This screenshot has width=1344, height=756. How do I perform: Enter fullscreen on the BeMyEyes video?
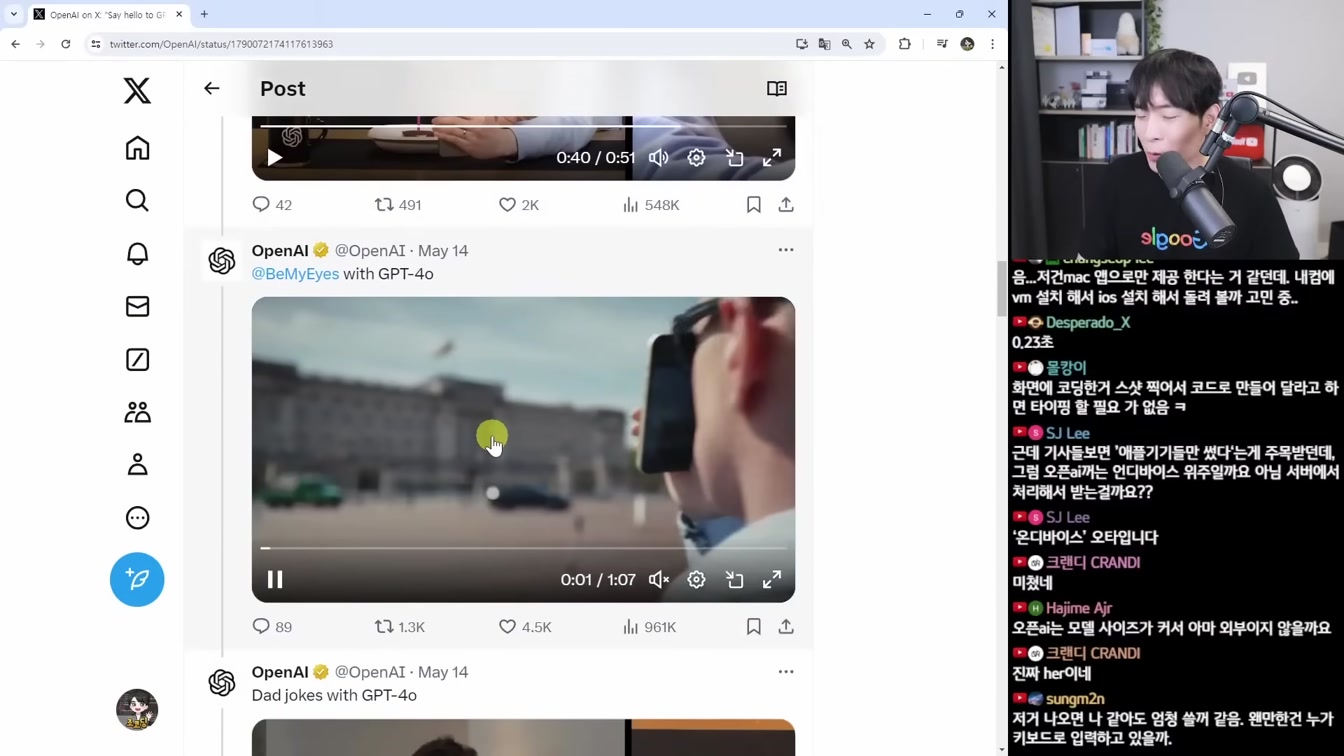[x=772, y=580]
